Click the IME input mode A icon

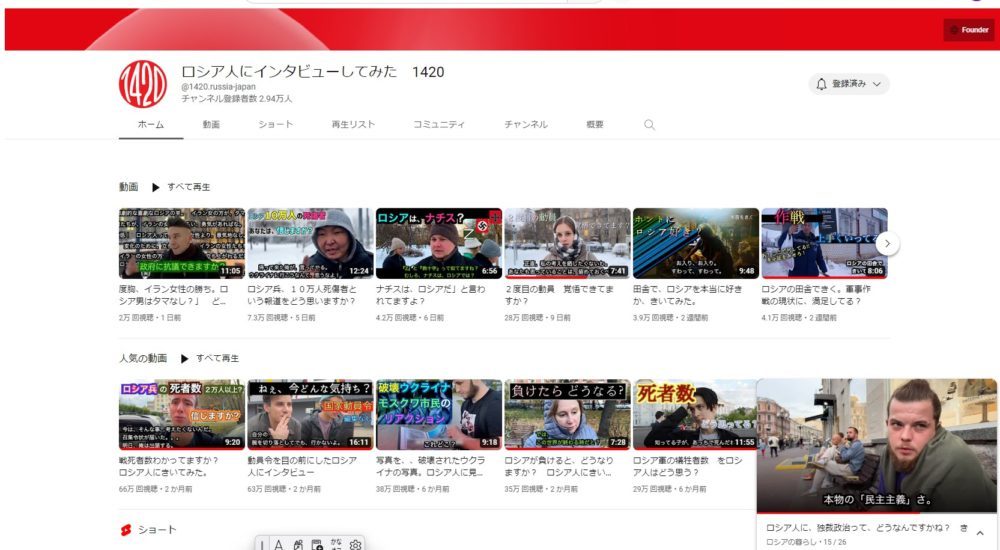coord(279,544)
